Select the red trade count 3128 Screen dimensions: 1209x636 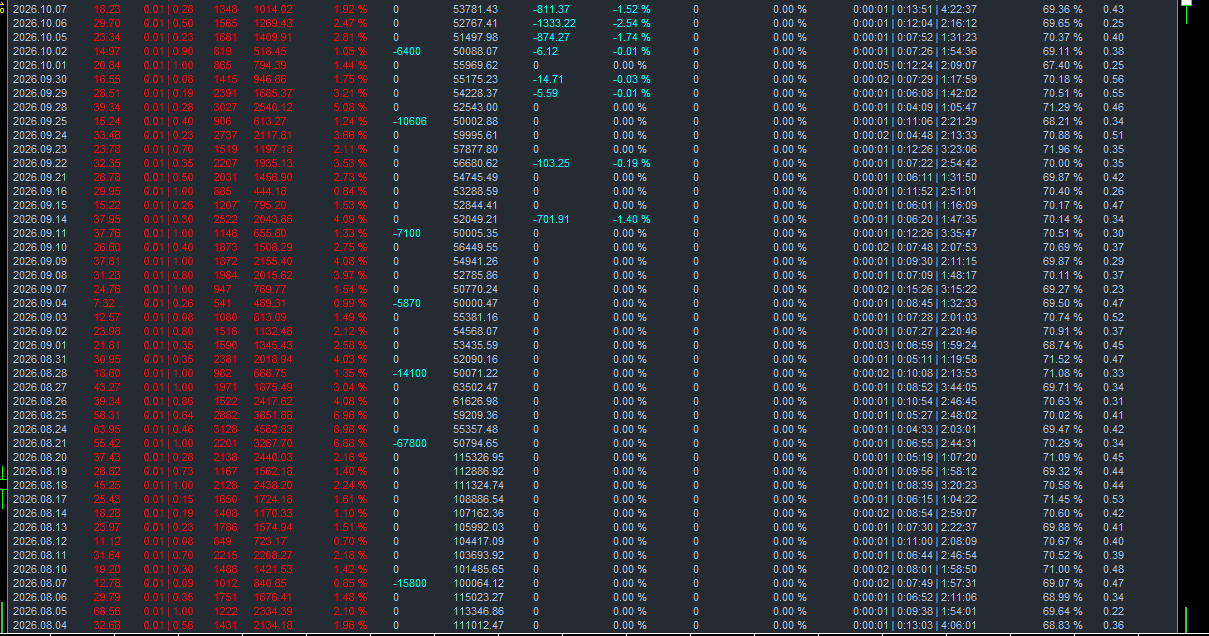(x=226, y=429)
